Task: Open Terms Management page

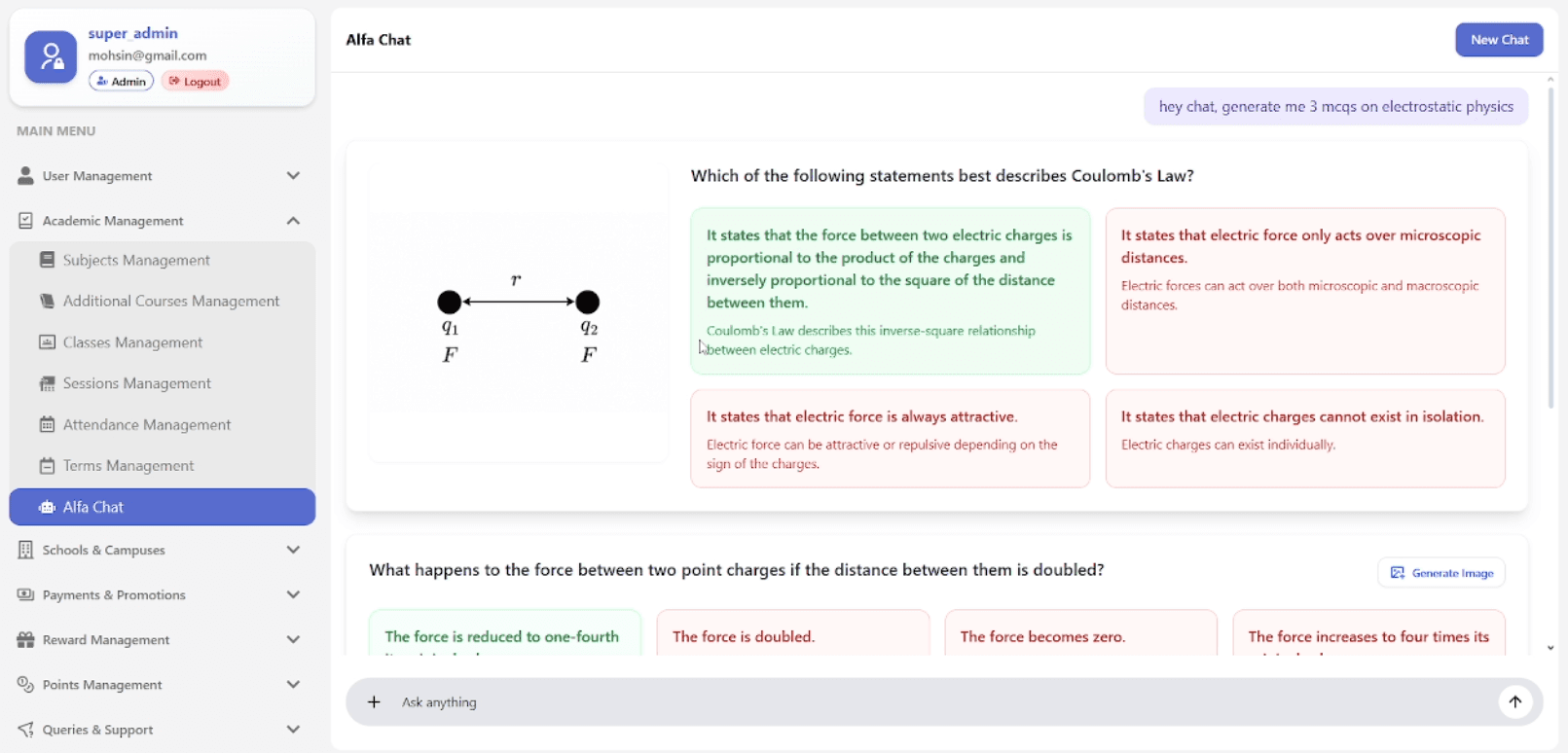Action: coord(128,466)
